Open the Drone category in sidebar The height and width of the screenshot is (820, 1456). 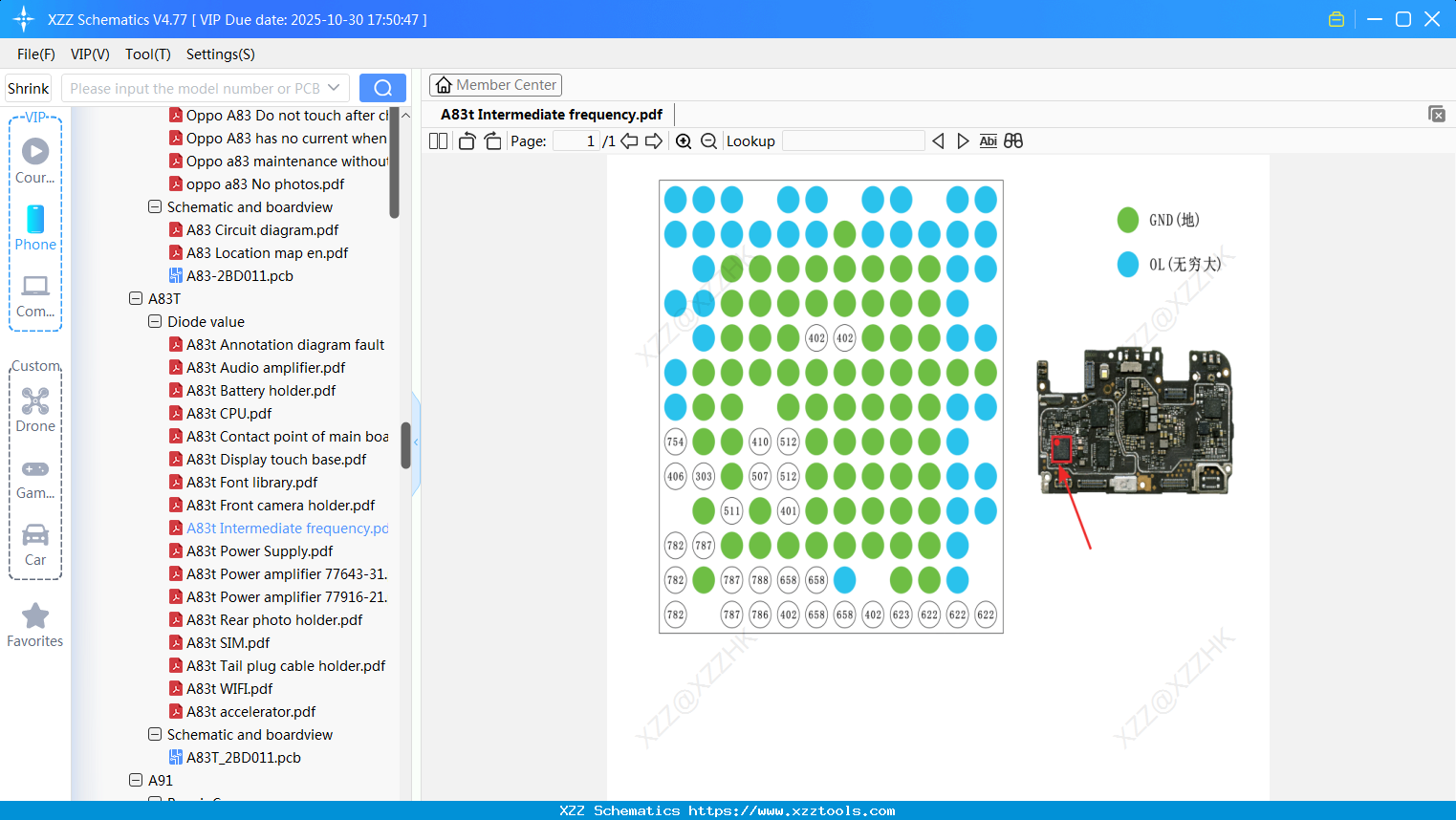coord(35,410)
